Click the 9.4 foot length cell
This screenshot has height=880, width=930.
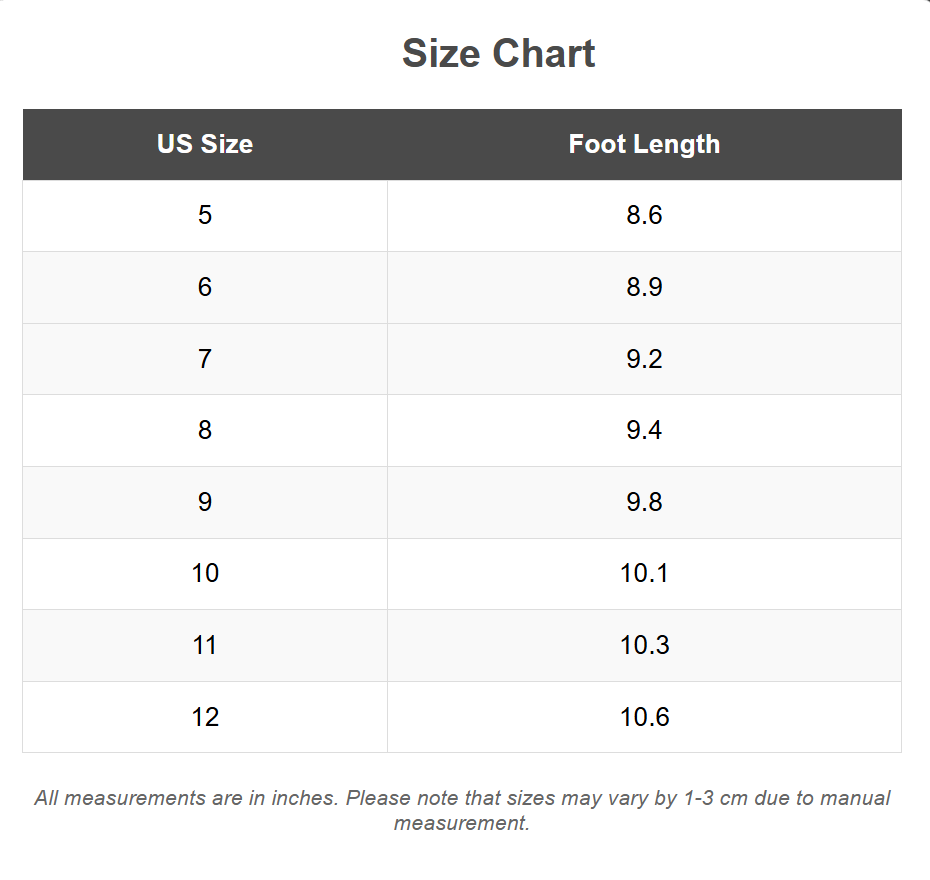[x=644, y=430]
